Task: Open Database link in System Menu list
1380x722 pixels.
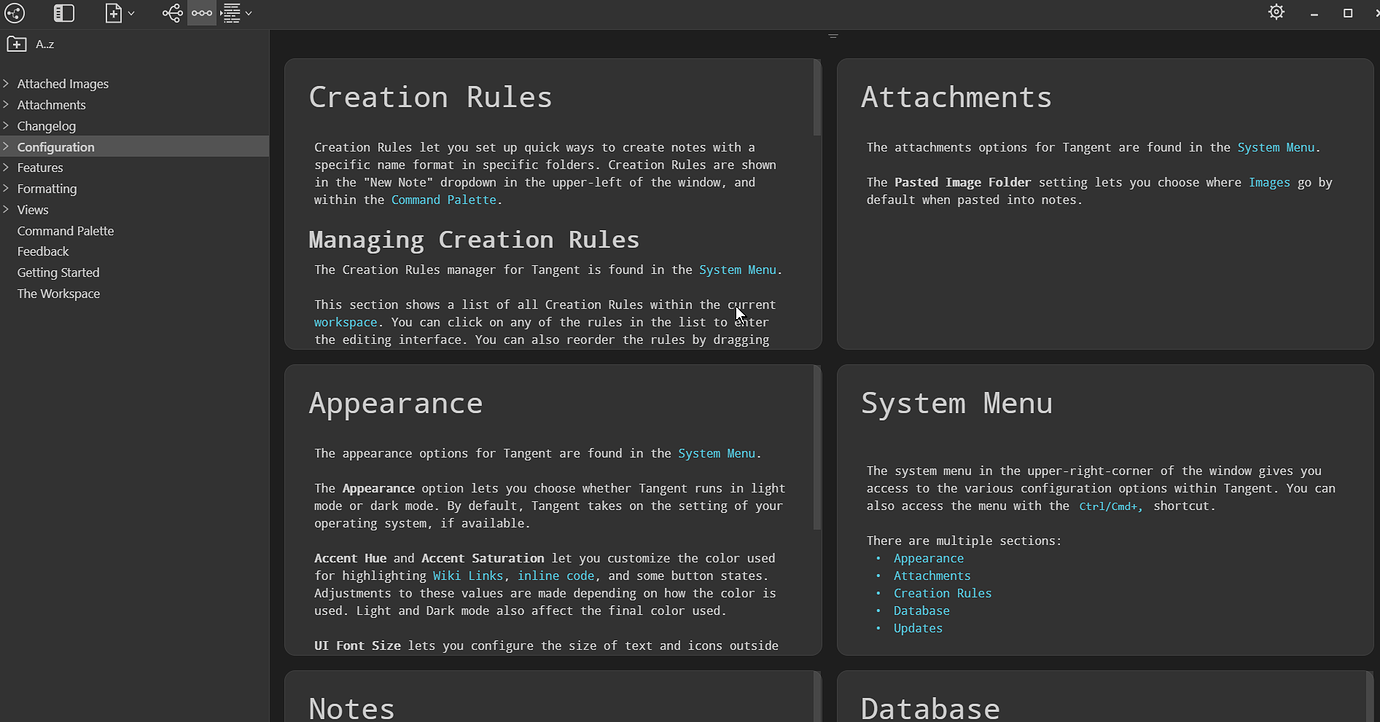Action: pyautogui.click(x=922, y=611)
